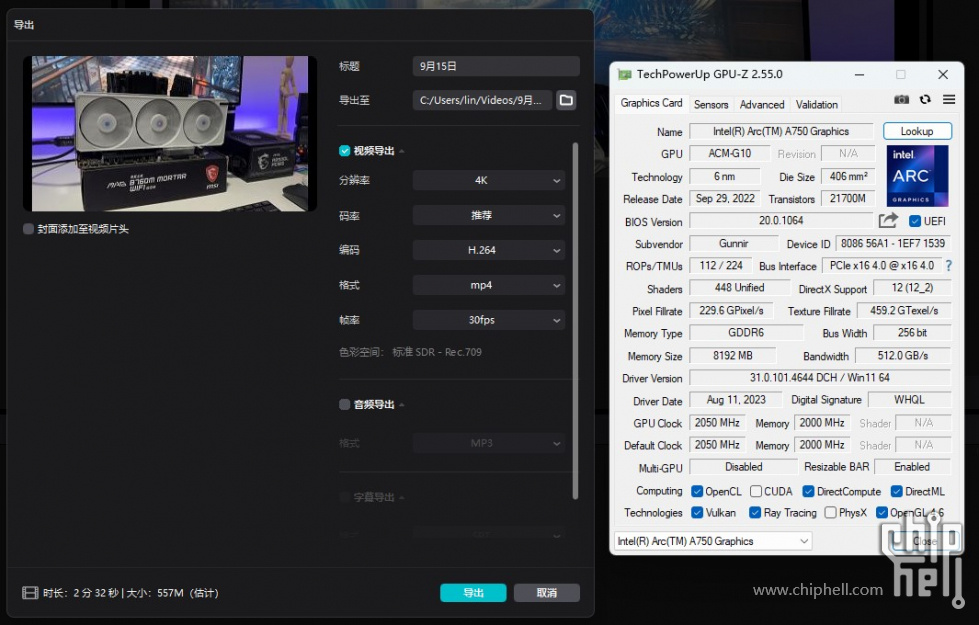Click the Name field Intel(R) Arc(TM) A750 Graphics
Screen dimensions: 979x625
pos(781,131)
